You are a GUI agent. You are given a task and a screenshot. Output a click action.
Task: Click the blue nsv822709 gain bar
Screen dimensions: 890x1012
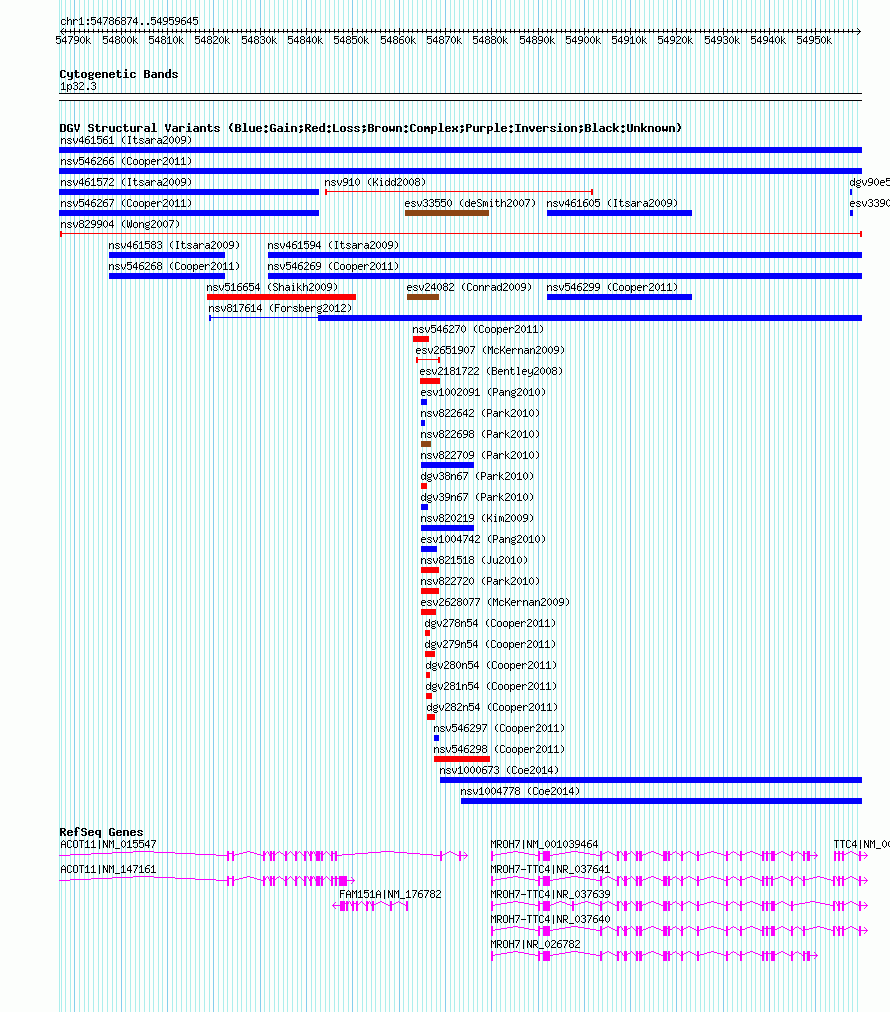click(x=447, y=465)
